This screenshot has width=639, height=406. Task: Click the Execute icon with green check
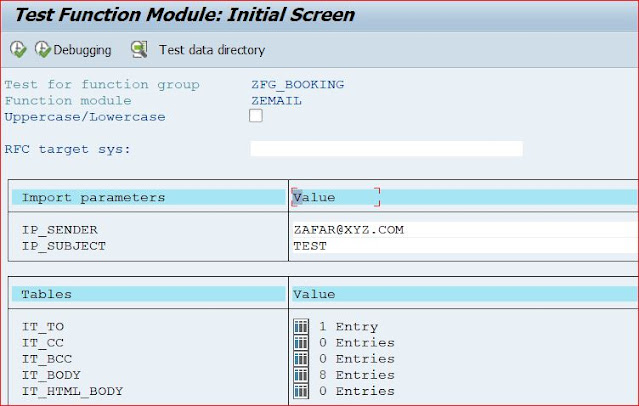click(18, 50)
